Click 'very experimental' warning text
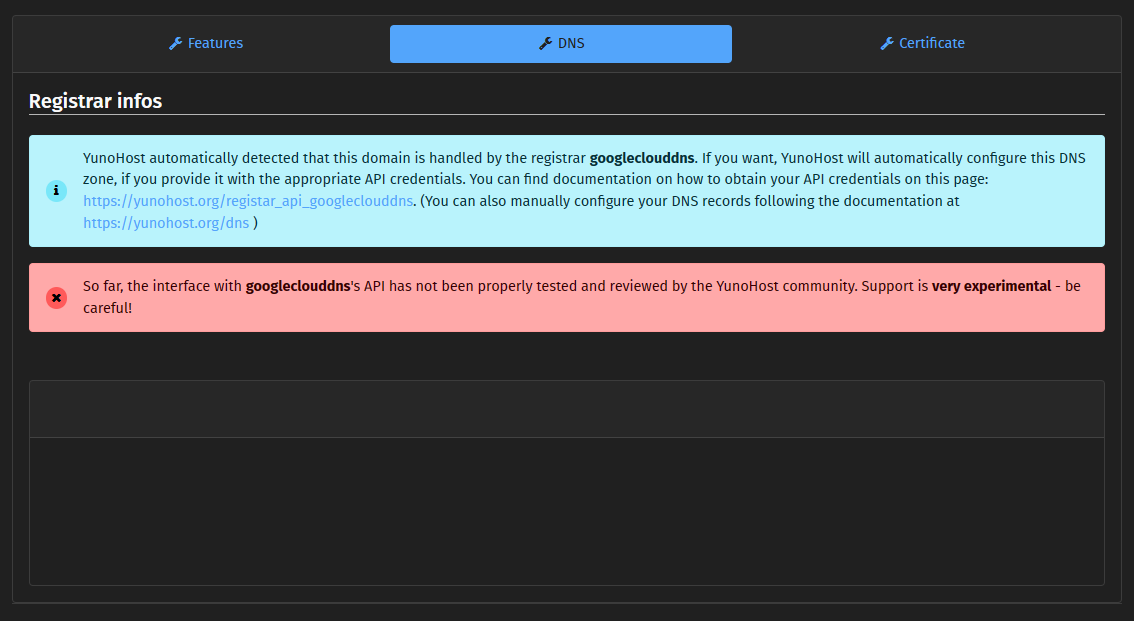Screen dimensions: 1134x621 (992, 286)
